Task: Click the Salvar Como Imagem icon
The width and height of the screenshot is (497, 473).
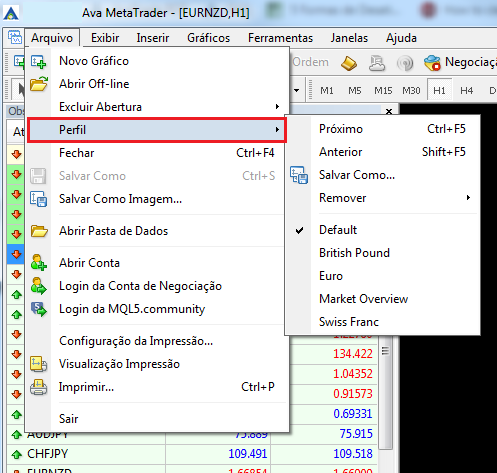Action: click(38, 199)
